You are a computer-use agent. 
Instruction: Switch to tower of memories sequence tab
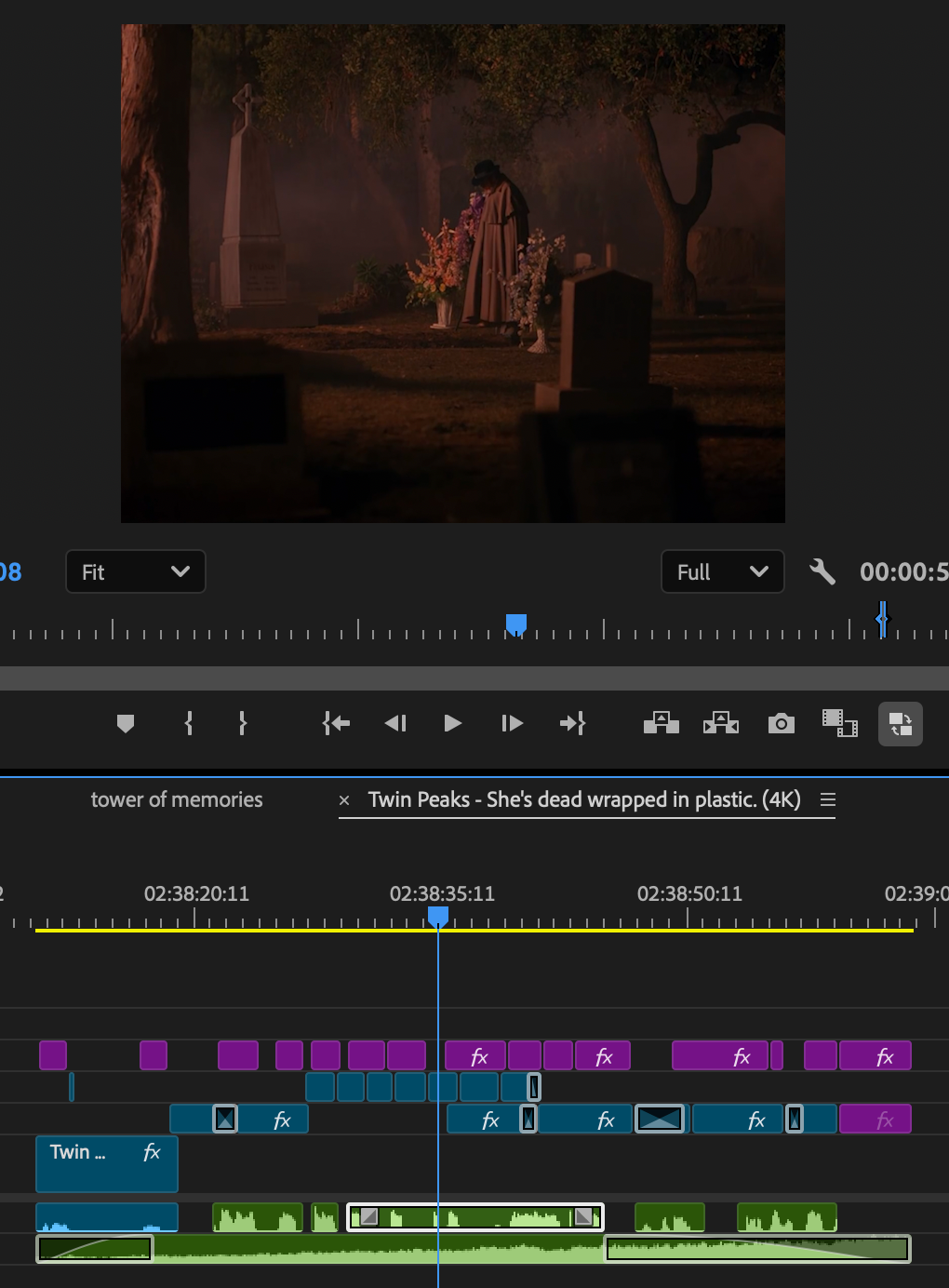click(x=177, y=799)
